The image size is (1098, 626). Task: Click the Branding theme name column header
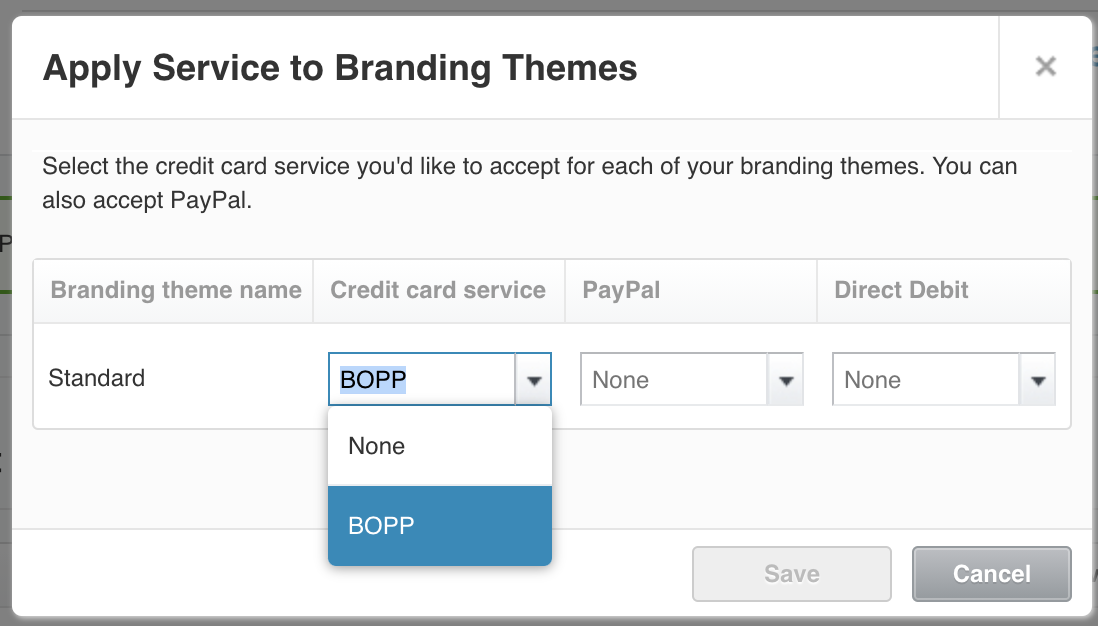(x=176, y=290)
